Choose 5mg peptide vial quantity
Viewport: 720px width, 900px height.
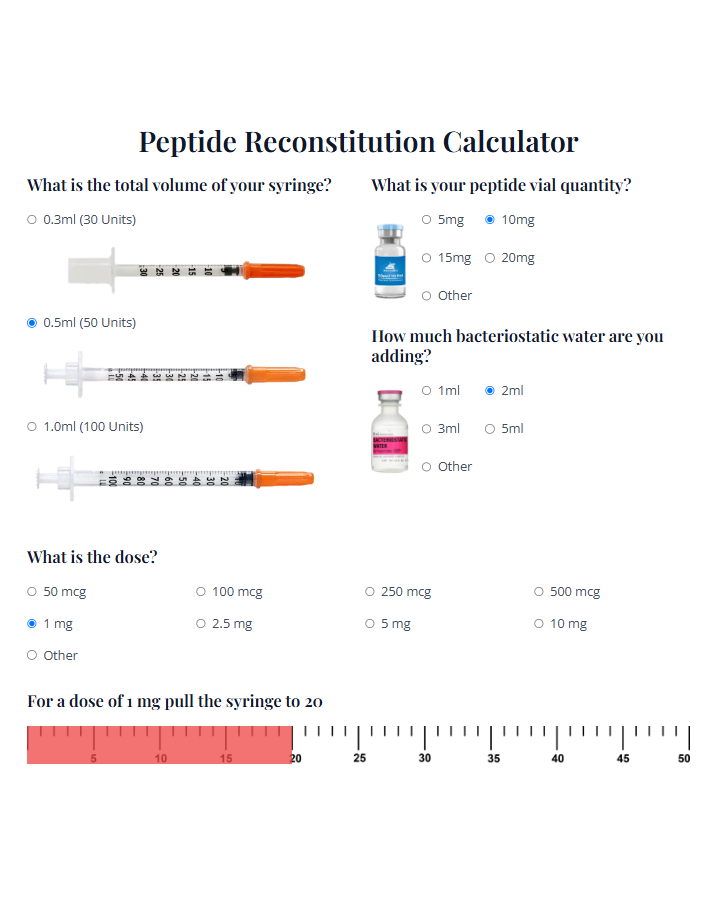[427, 220]
